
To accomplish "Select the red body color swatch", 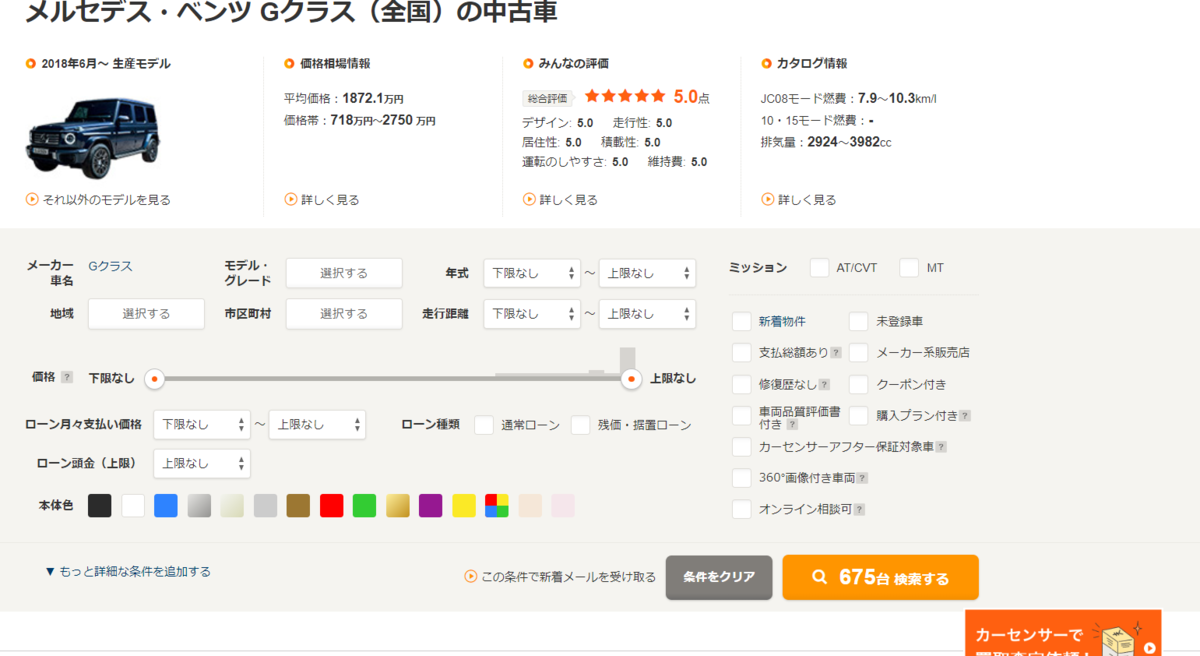I will point(332,506).
